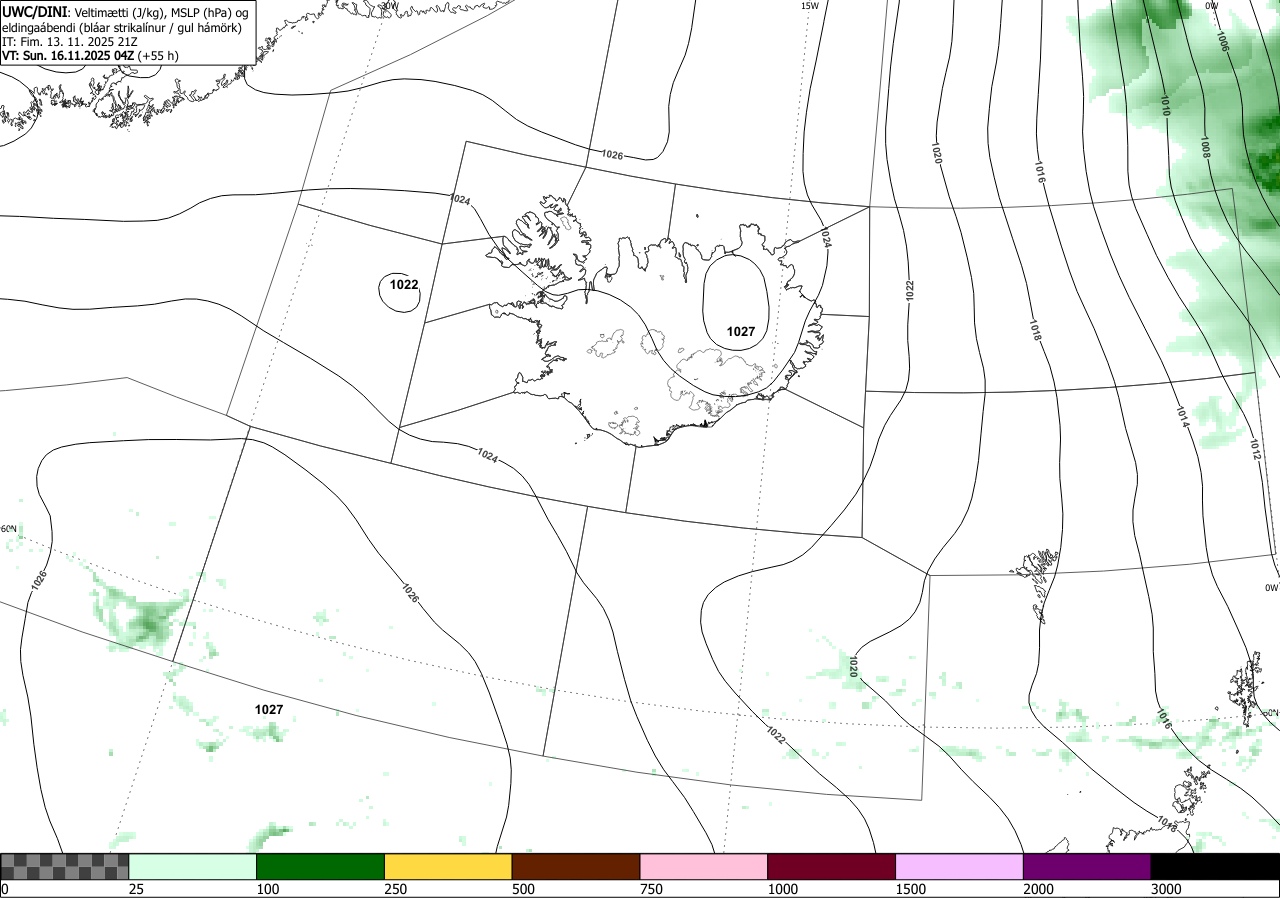Click the 1014 isobar label
The width and height of the screenshot is (1280, 898).
click(x=1182, y=418)
